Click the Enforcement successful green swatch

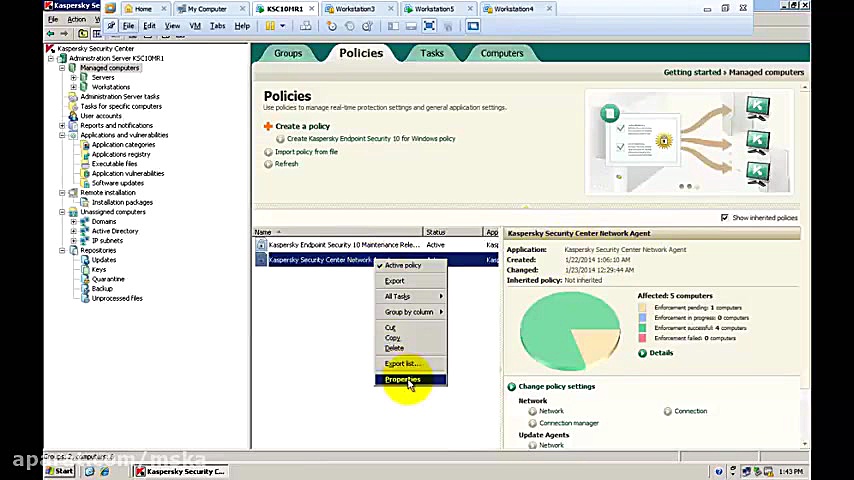[642, 328]
